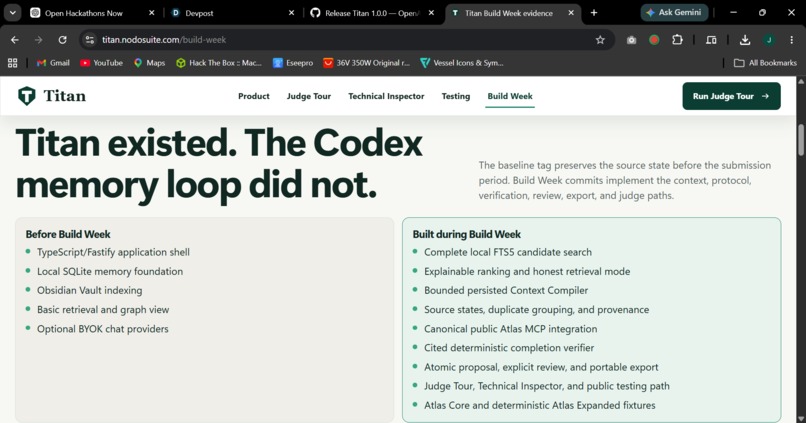Click the red and green round extension icon
This screenshot has width=806, height=423.
pyautogui.click(x=654, y=40)
